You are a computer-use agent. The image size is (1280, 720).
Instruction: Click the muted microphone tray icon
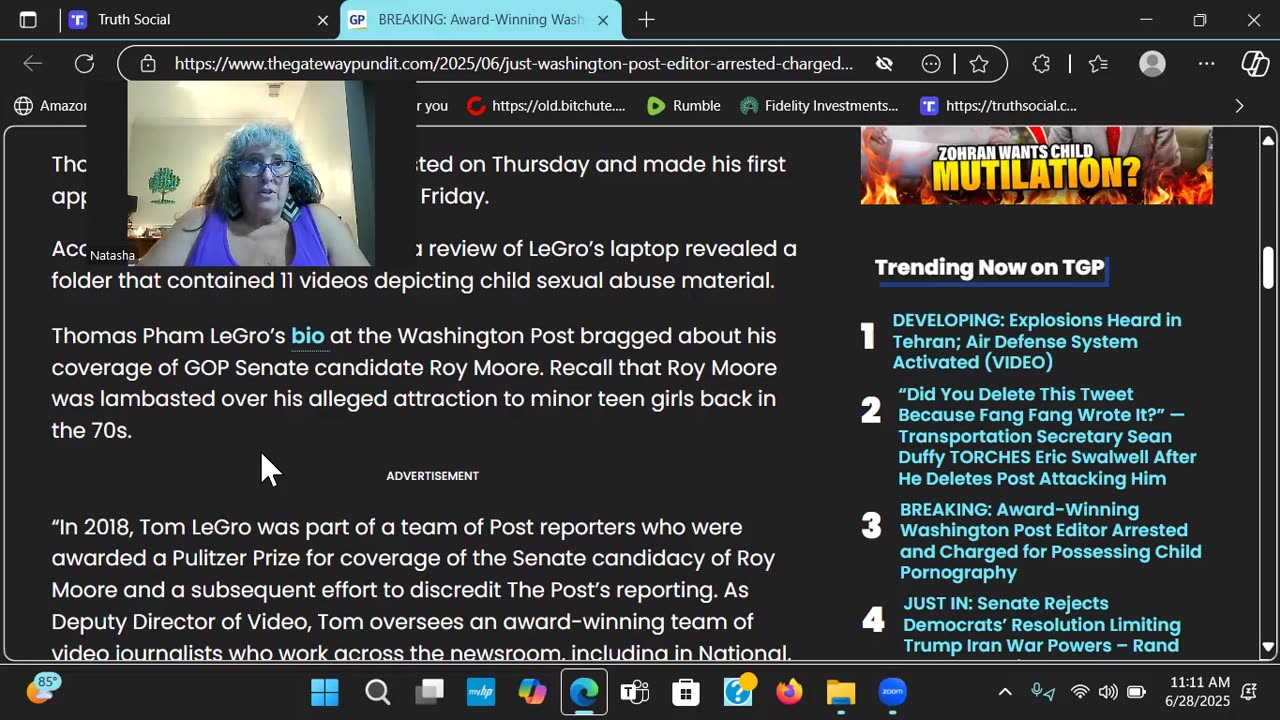click(x=1043, y=692)
